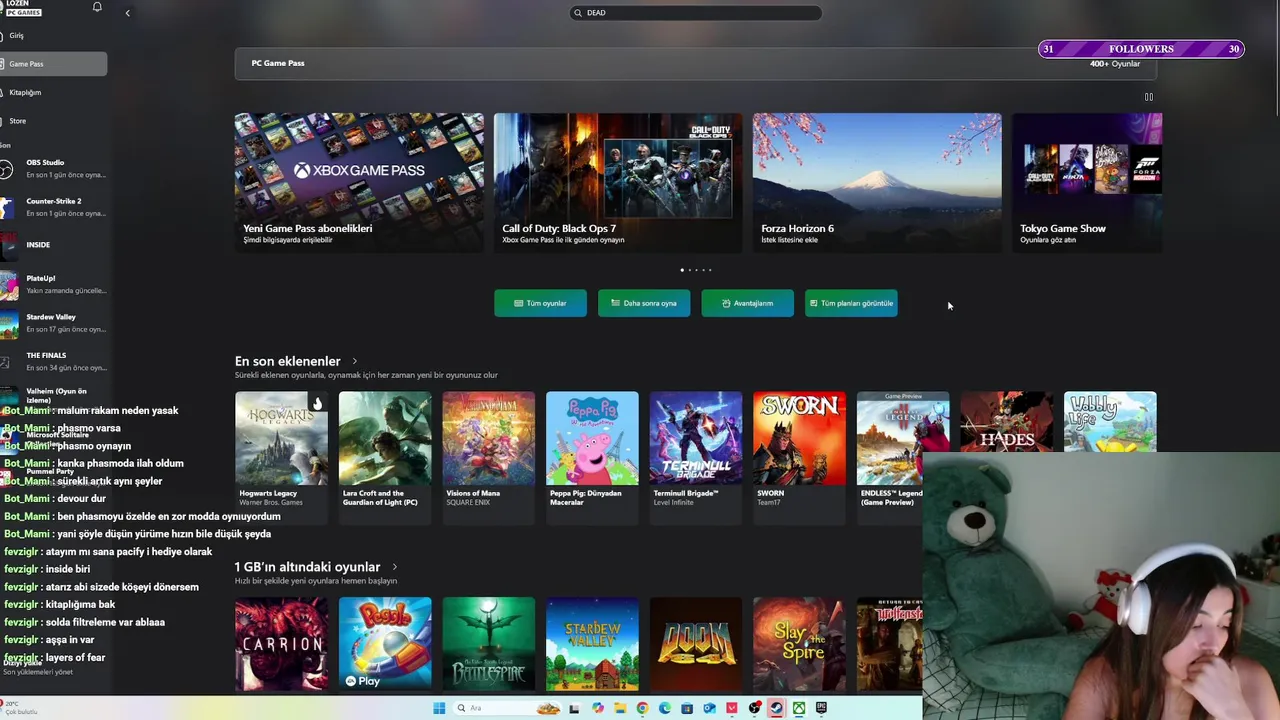Select Game Pass in the sidebar
The height and width of the screenshot is (720, 1280).
(x=54, y=64)
